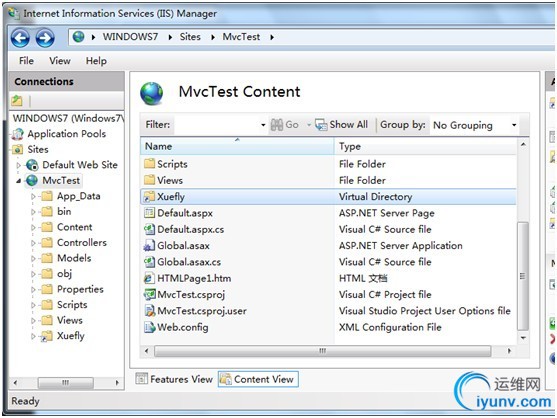Viewport: 557px width, 418px height.
Task: Click MvcTest in the address breadcrumb
Action: [x=241, y=37]
